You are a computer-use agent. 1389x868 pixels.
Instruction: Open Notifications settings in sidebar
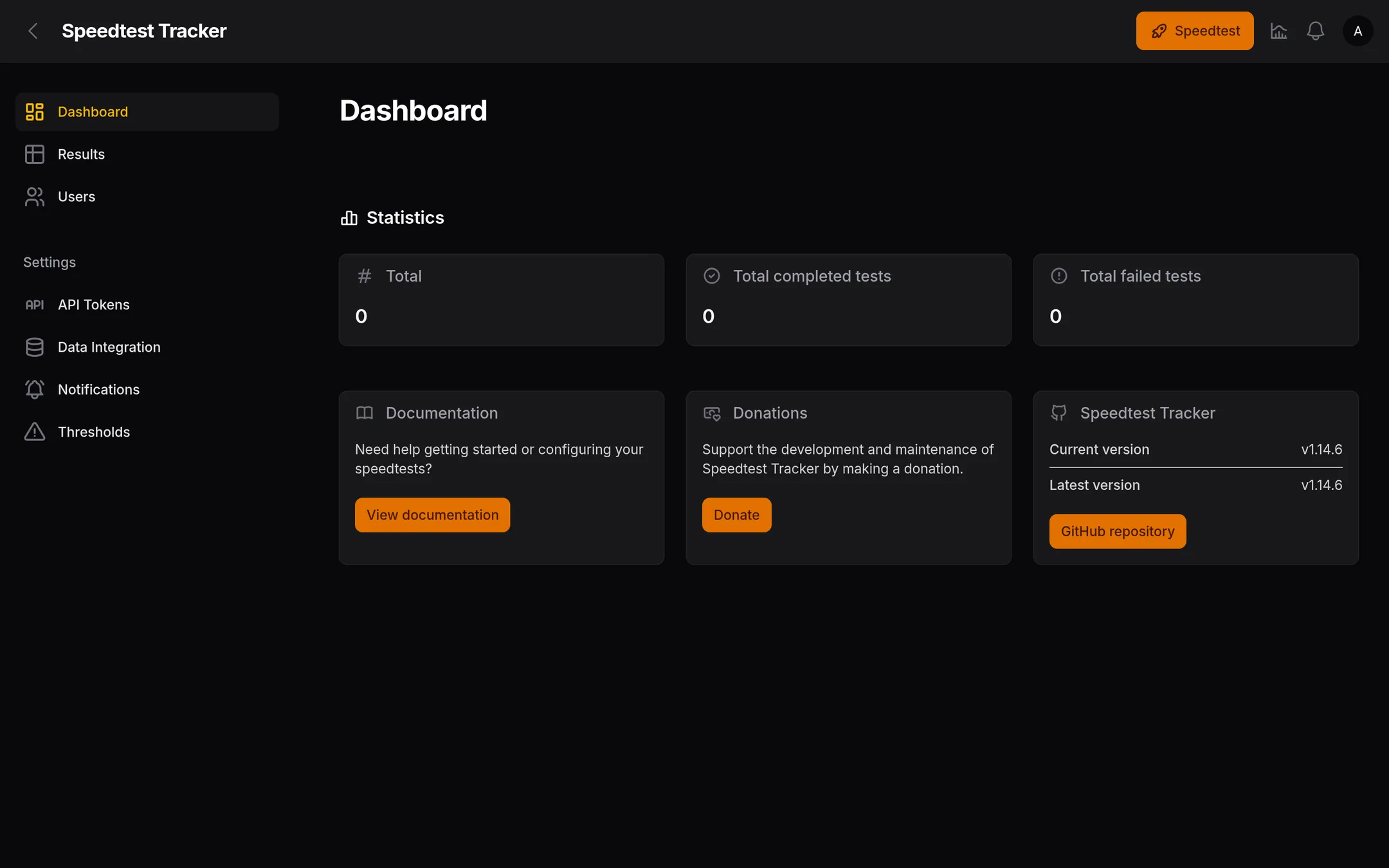(x=147, y=390)
